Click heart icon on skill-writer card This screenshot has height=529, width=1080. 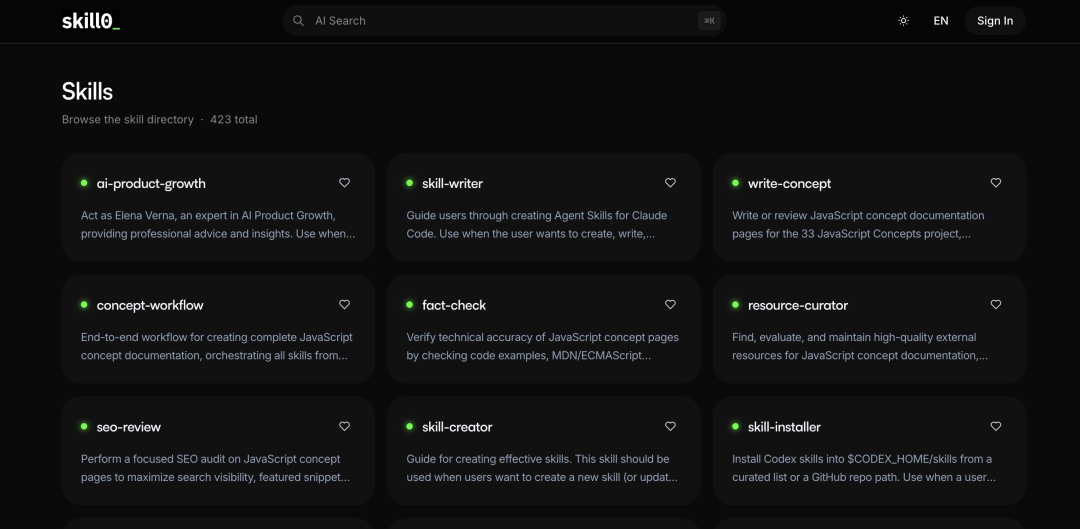(670, 183)
